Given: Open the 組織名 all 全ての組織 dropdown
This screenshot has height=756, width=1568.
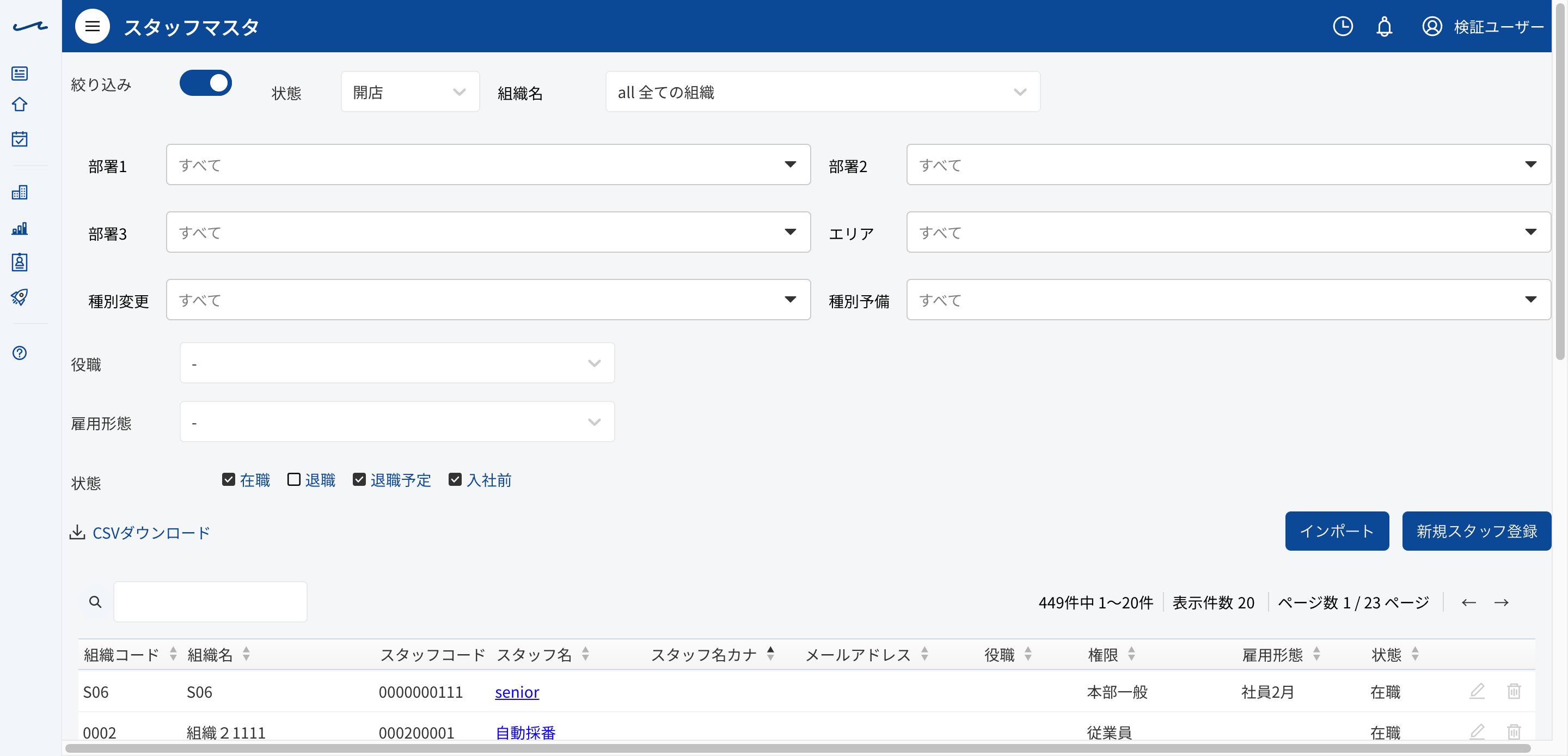Looking at the screenshot, I should pyautogui.click(x=822, y=92).
